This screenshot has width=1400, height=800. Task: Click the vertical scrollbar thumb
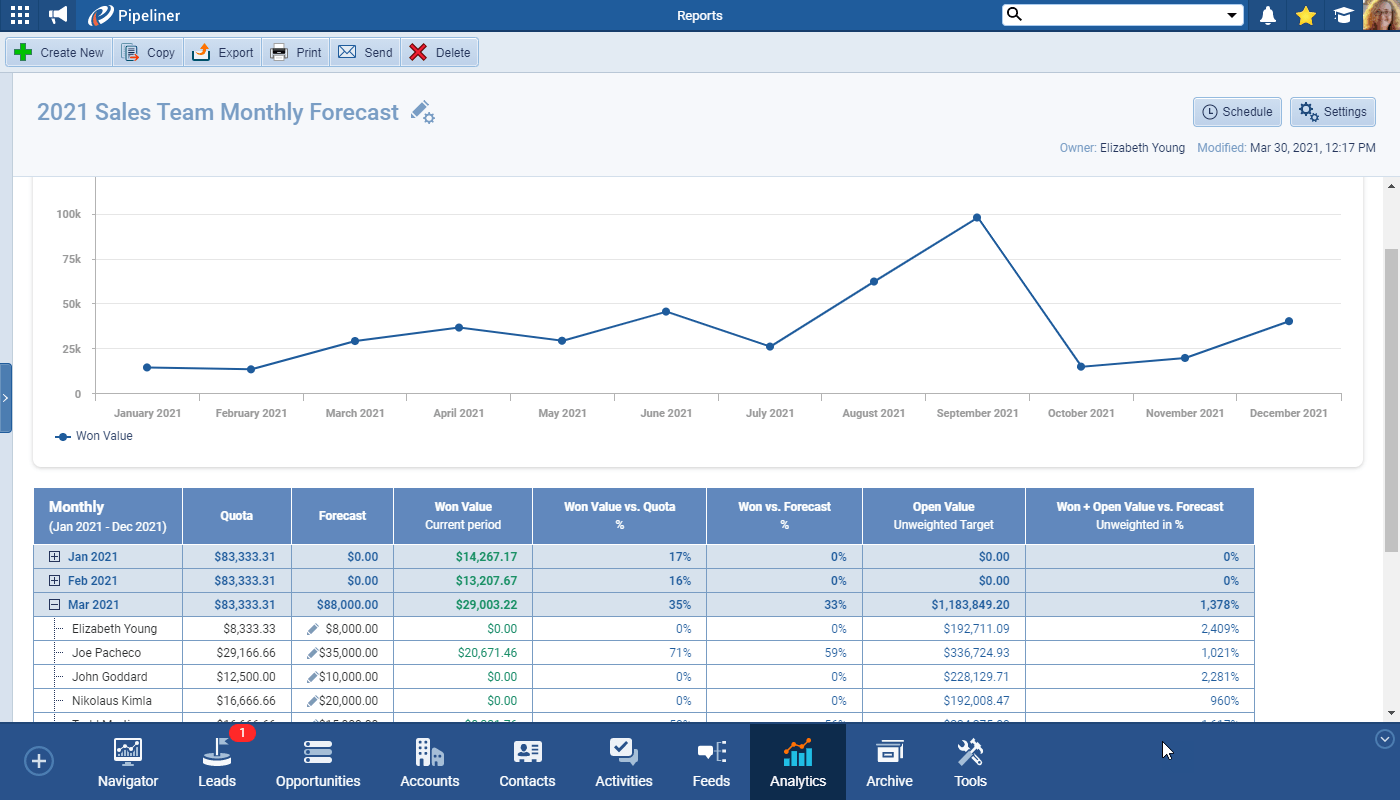click(1391, 400)
